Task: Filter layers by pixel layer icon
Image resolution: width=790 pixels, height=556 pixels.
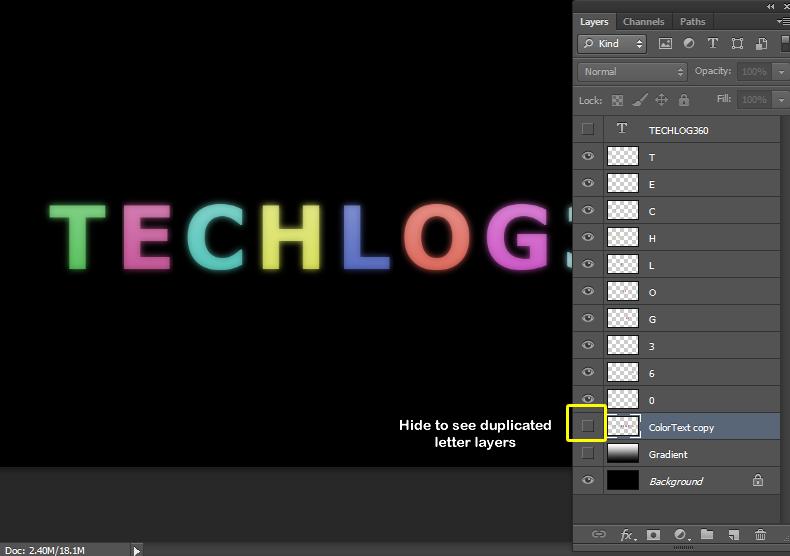Action: click(665, 44)
